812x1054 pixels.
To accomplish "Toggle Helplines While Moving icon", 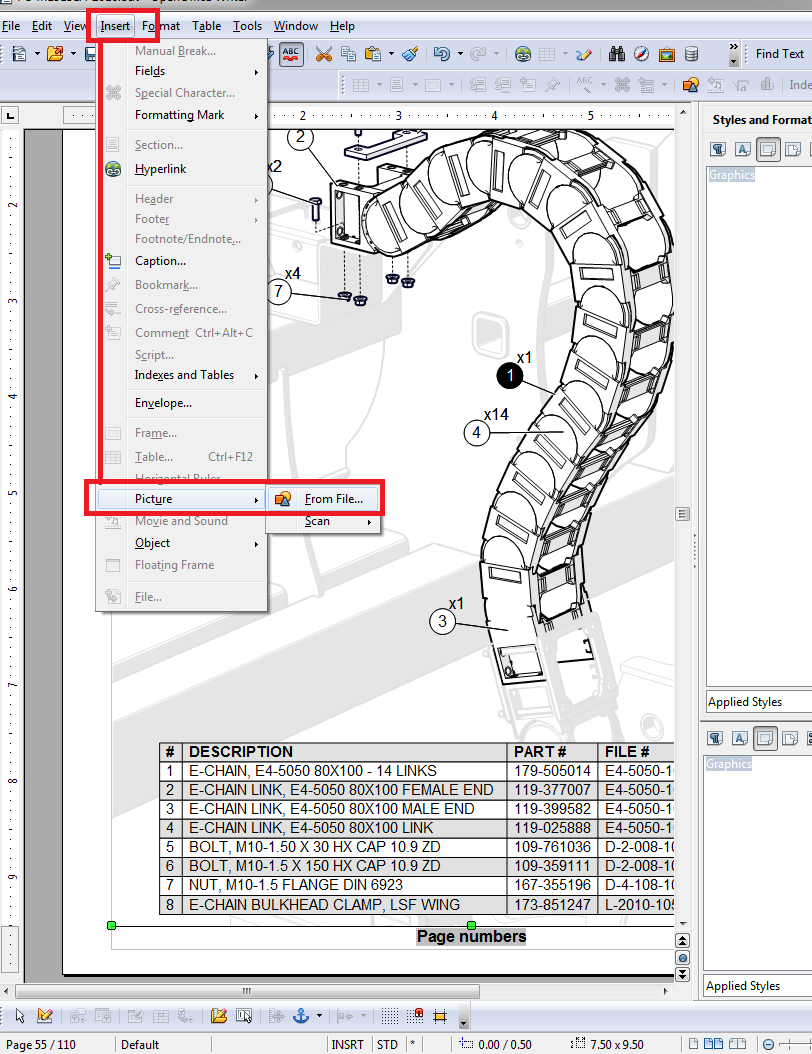I will [440, 1016].
